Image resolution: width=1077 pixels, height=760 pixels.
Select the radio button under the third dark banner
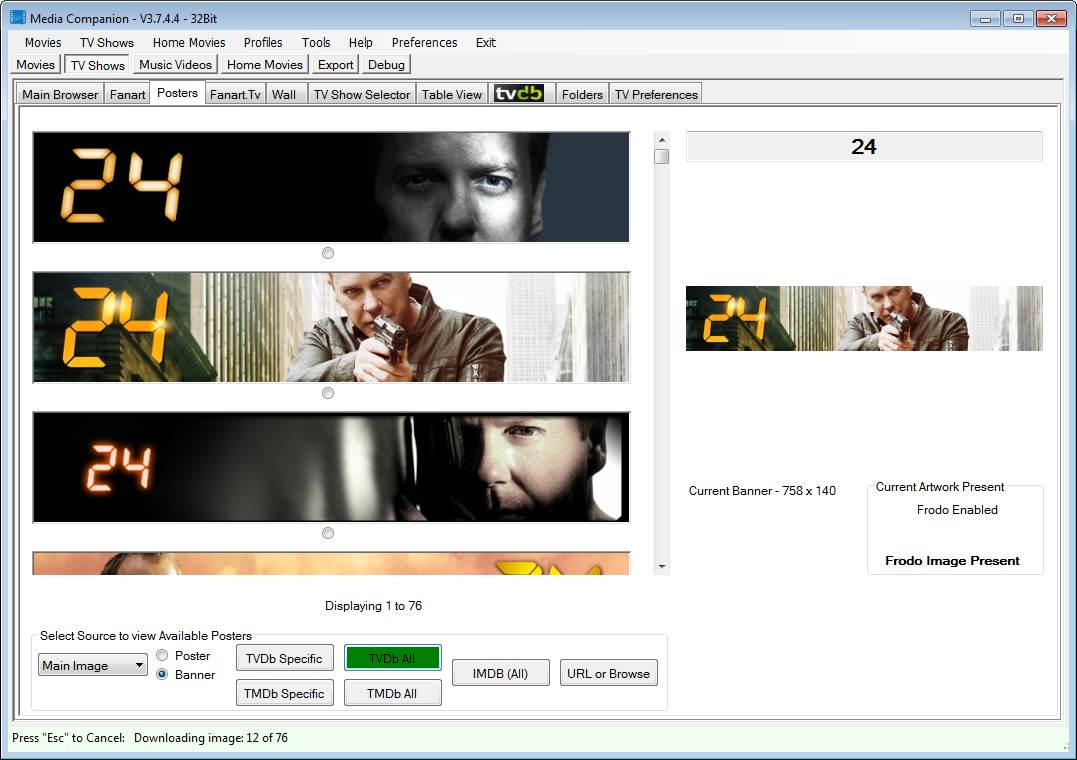(x=328, y=533)
